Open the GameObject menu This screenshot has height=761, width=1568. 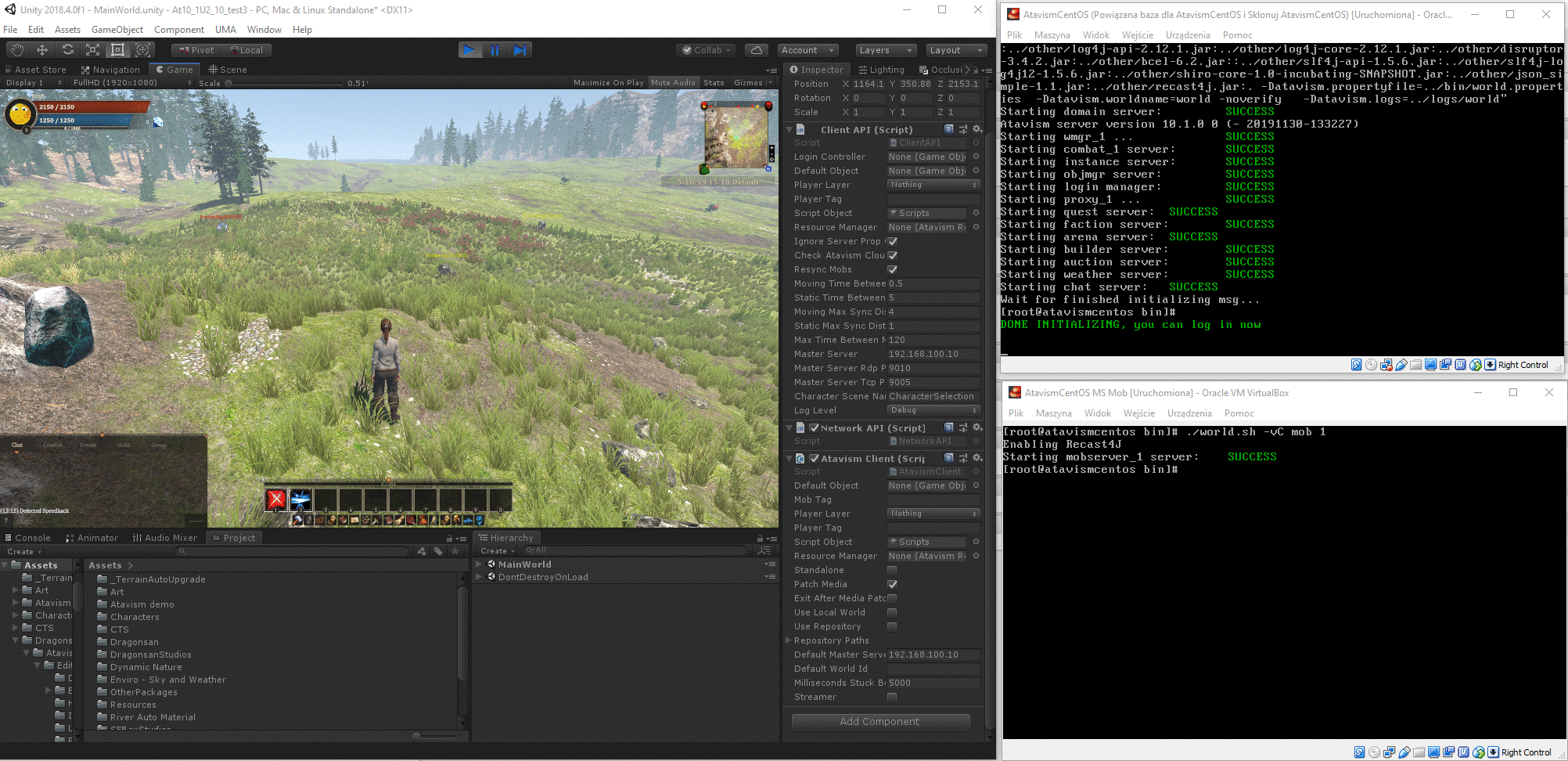click(x=117, y=30)
